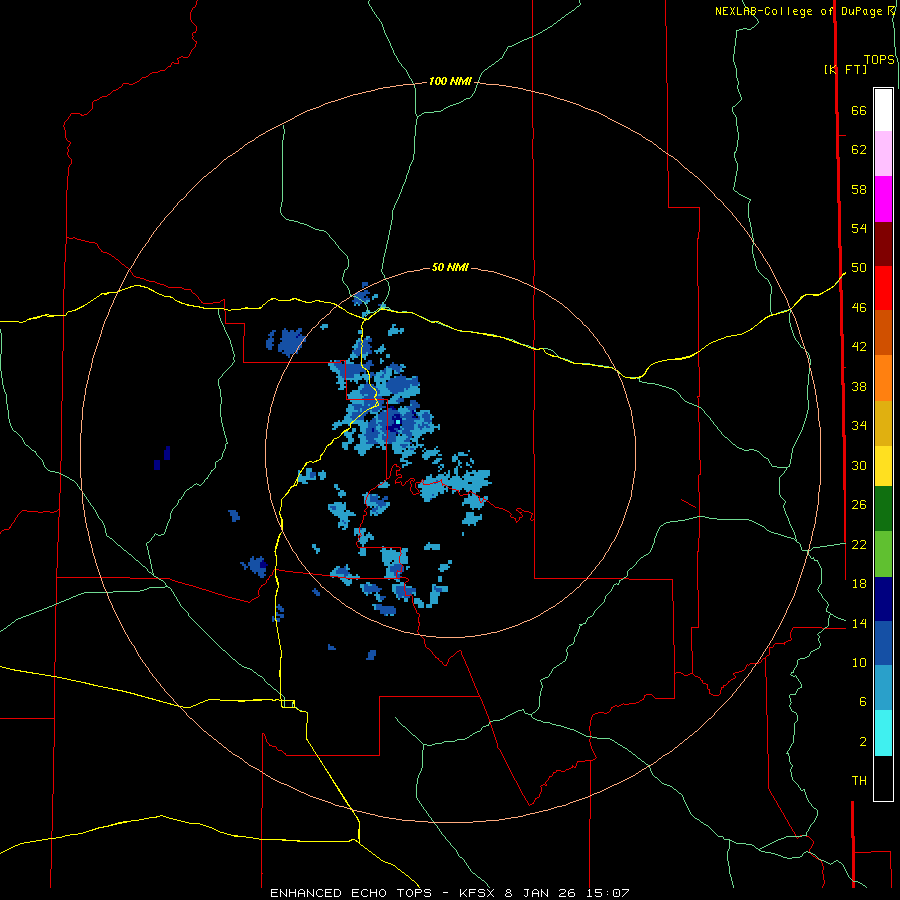
Task: Select the gold legend color band
Action: (883, 423)
